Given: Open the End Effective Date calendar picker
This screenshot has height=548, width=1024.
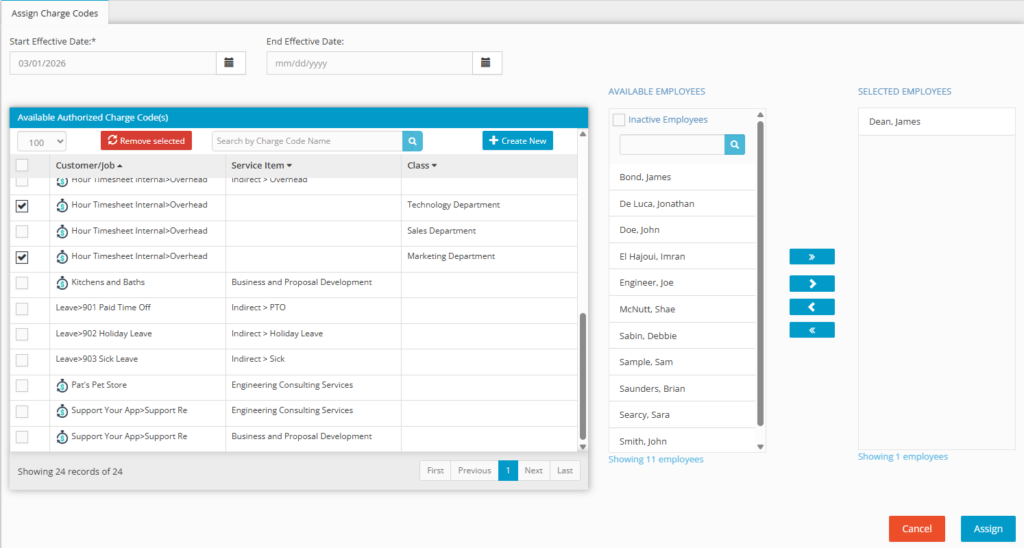Looking at the screenshot, I should point(486,63).
